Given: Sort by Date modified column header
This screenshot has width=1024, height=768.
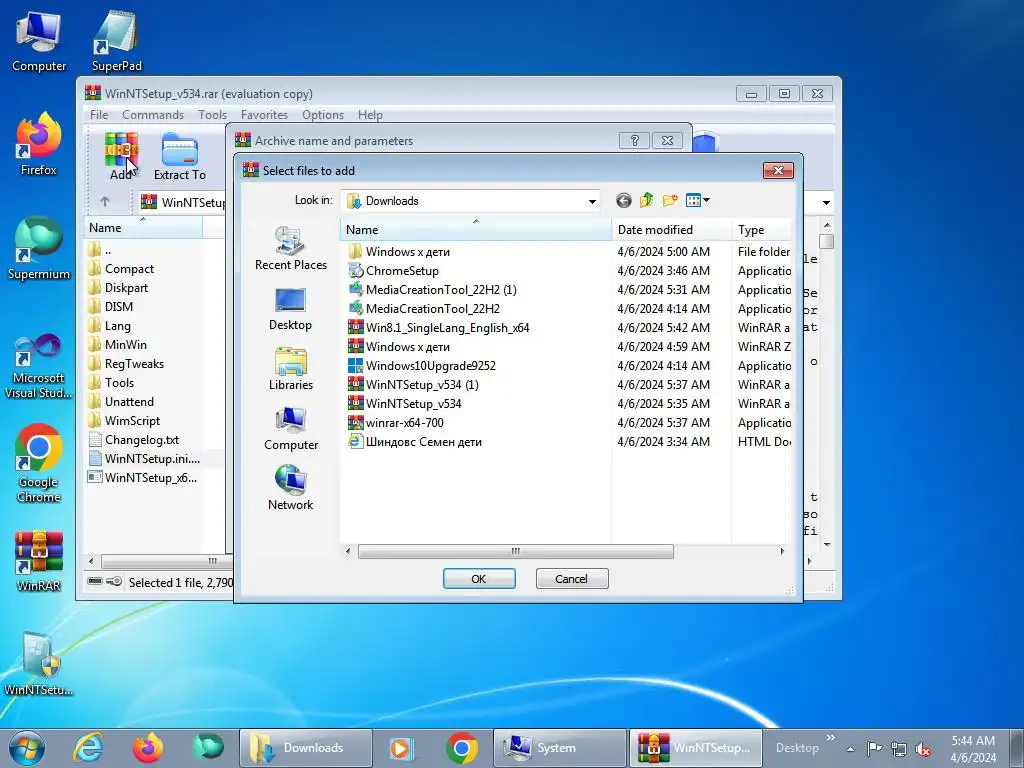Looking at the screenshot, I should (671, 230).
